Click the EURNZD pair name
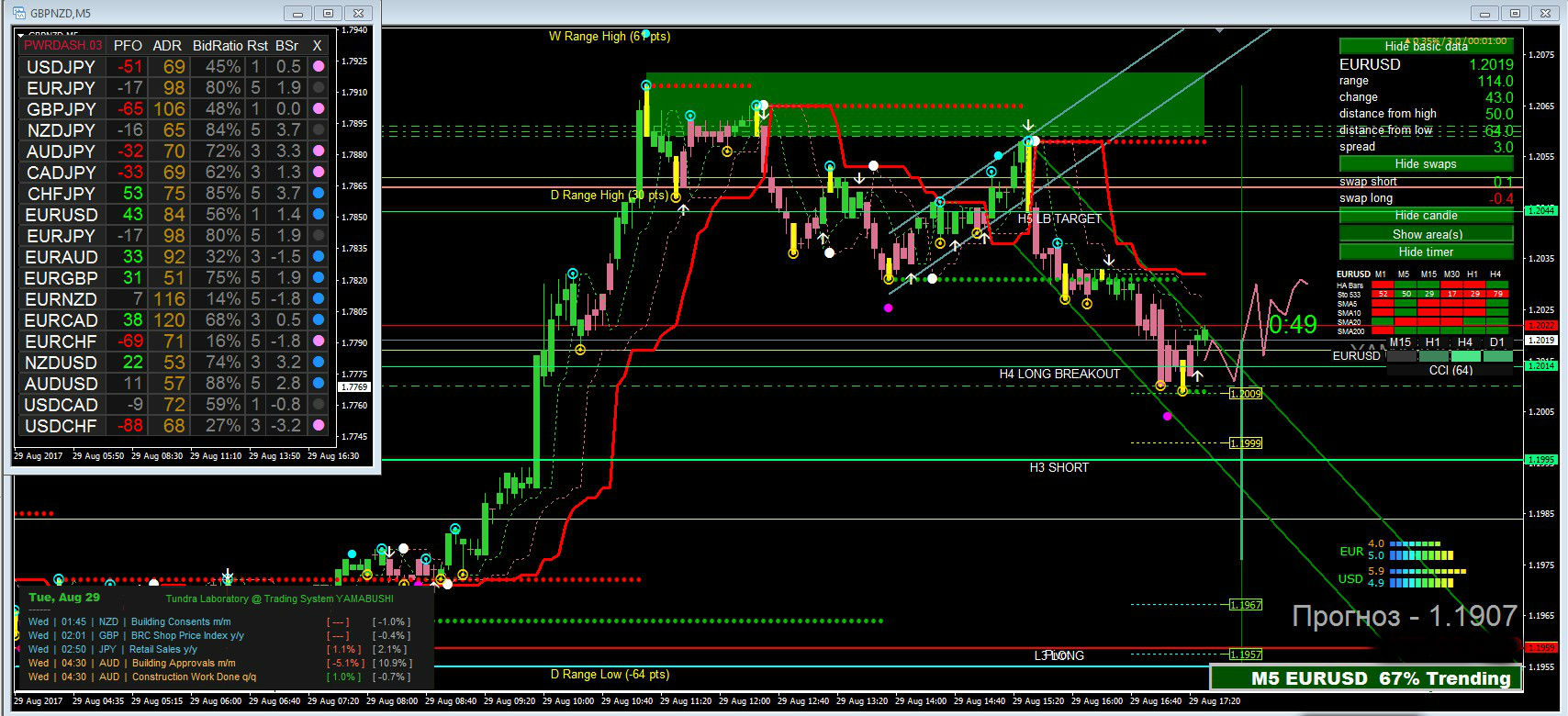Screen dimensions: 1568x716 [61, 299]
